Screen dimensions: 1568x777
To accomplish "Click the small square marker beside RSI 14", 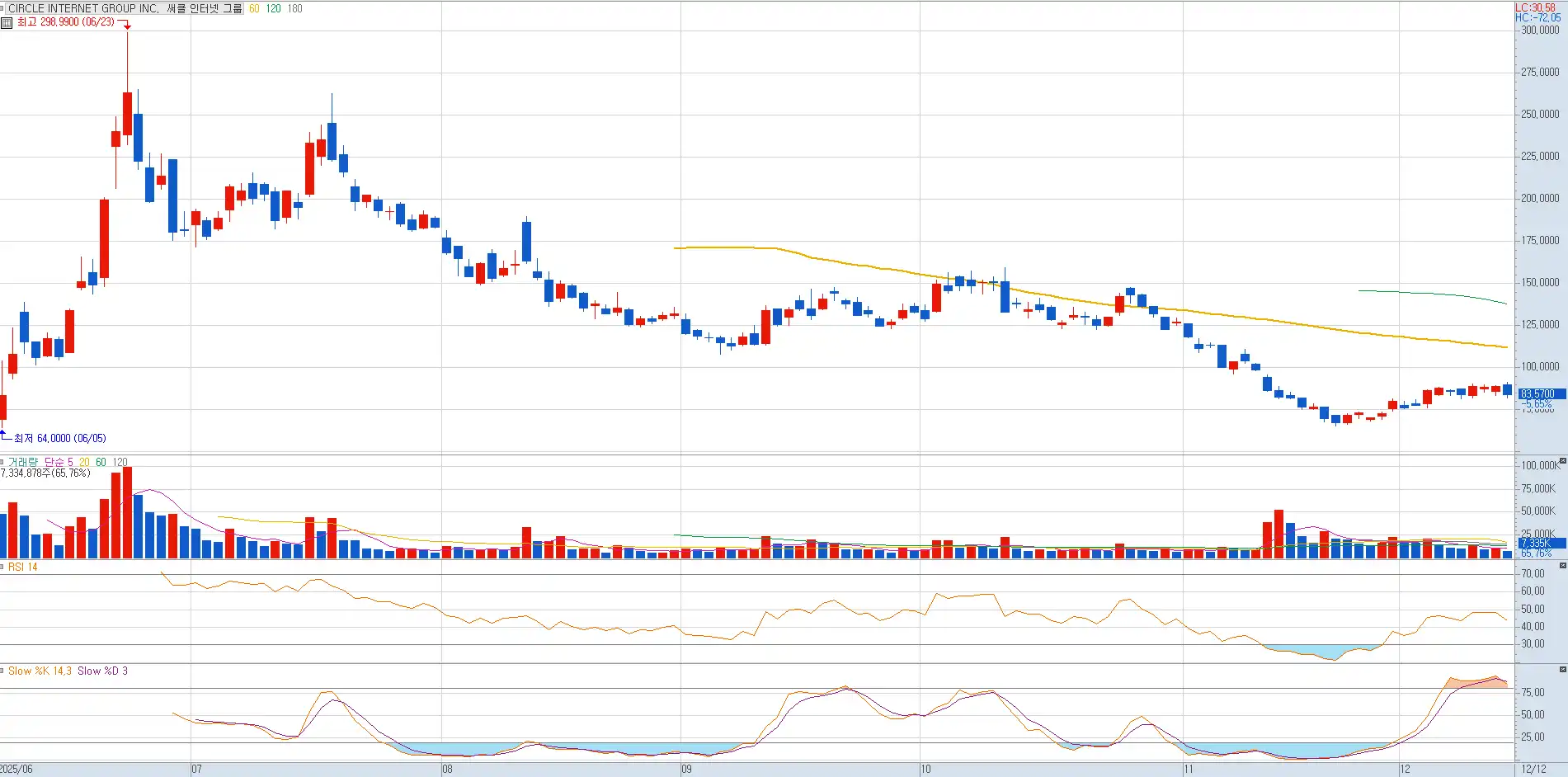I will 3,567.
